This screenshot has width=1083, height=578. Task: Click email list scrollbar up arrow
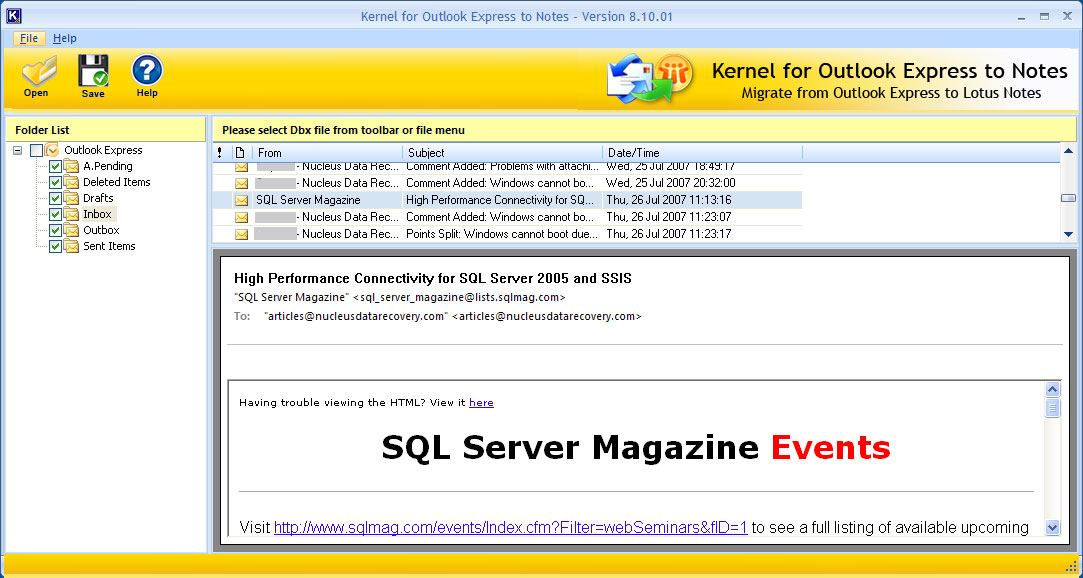(1068, 151)
